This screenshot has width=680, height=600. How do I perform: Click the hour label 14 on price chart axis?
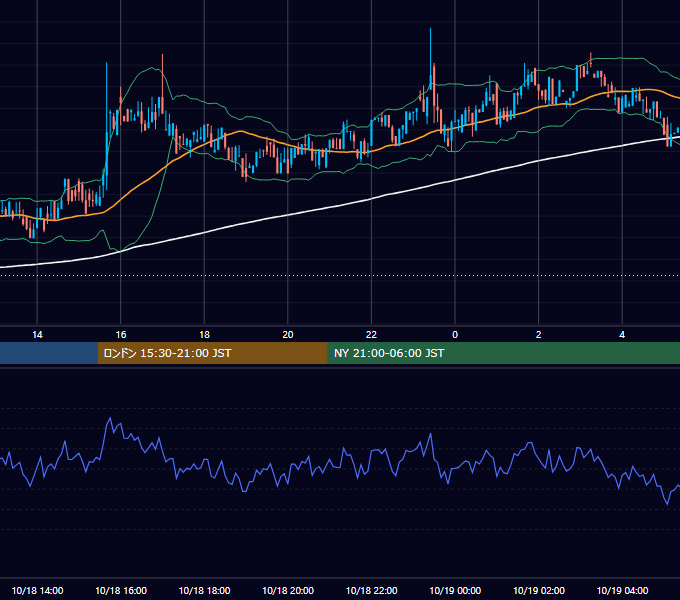click(37, 334)
